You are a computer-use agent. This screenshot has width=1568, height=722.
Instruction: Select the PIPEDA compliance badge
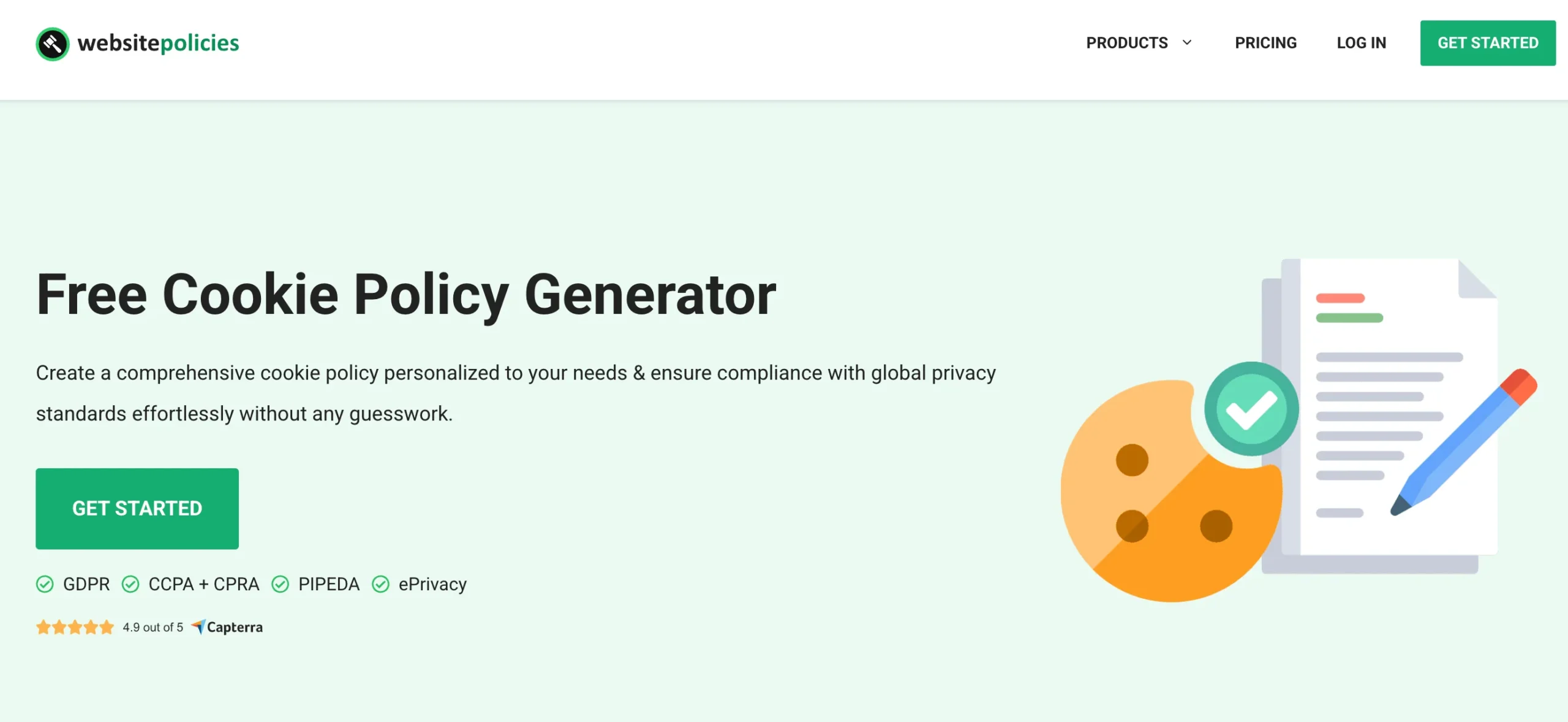point(318,584)
